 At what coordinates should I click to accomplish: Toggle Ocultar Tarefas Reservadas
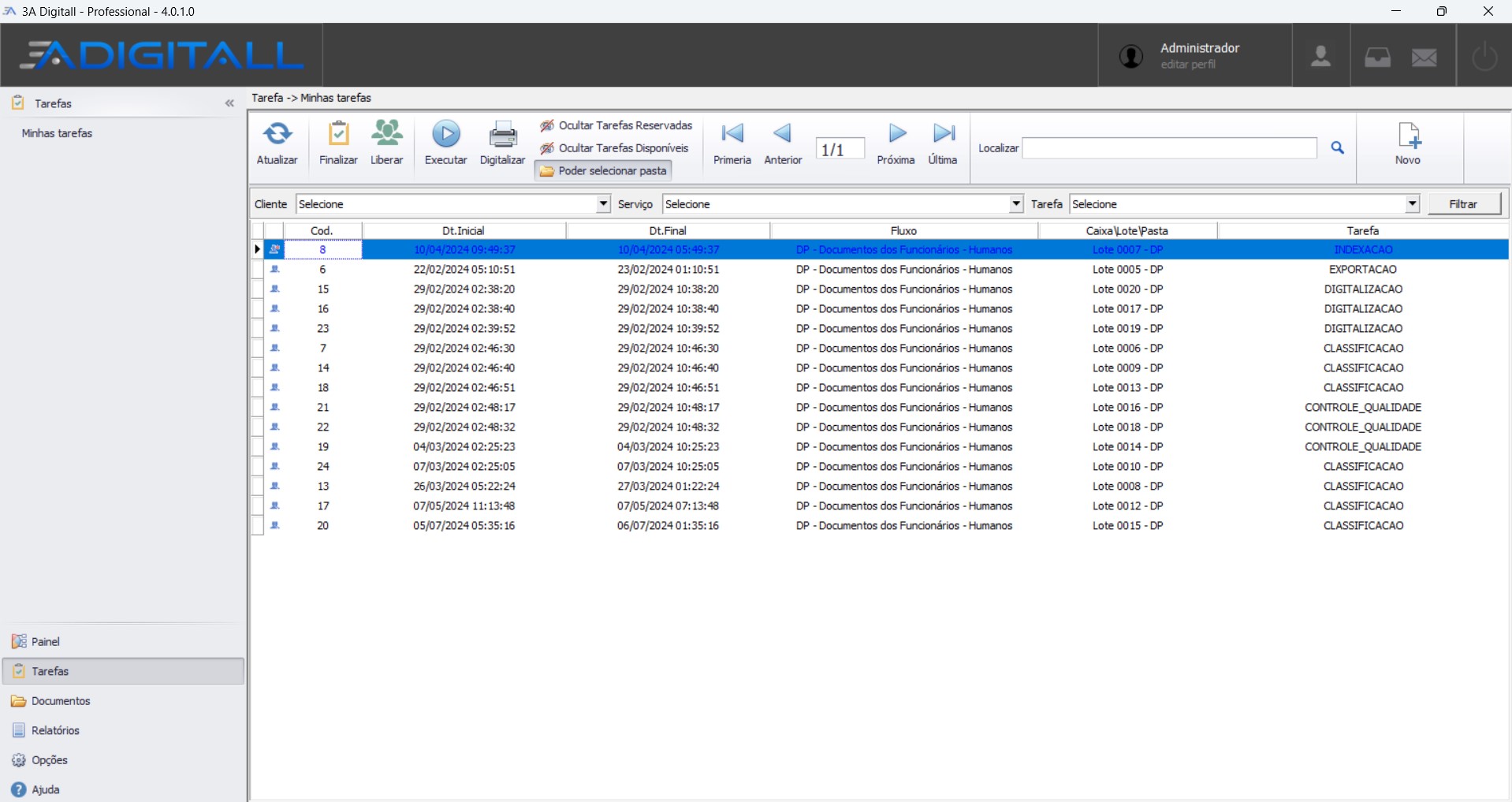tap(616, 125)
